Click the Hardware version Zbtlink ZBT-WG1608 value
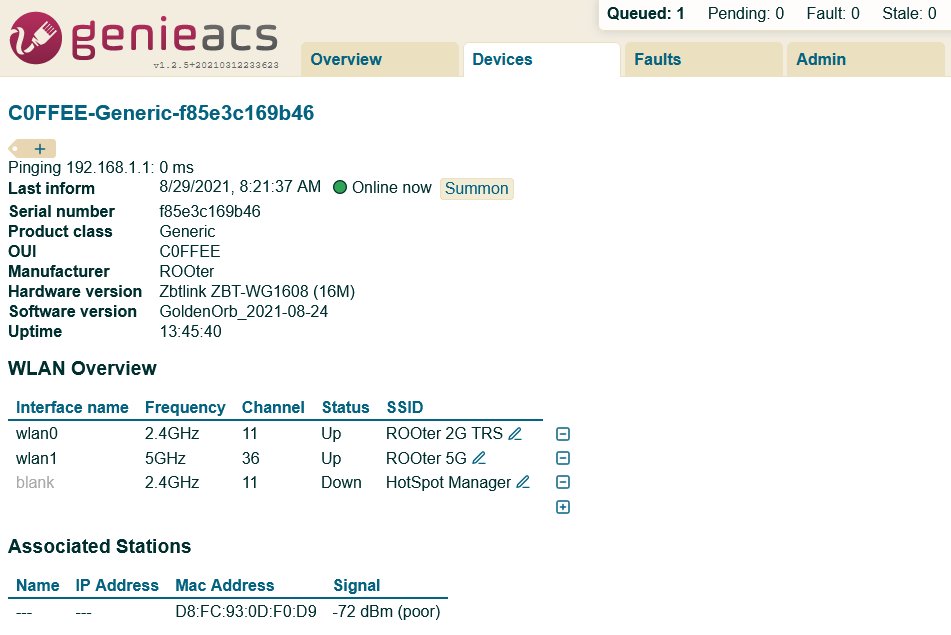Screen dimensions: 951x635 click(x=257, y=291)
